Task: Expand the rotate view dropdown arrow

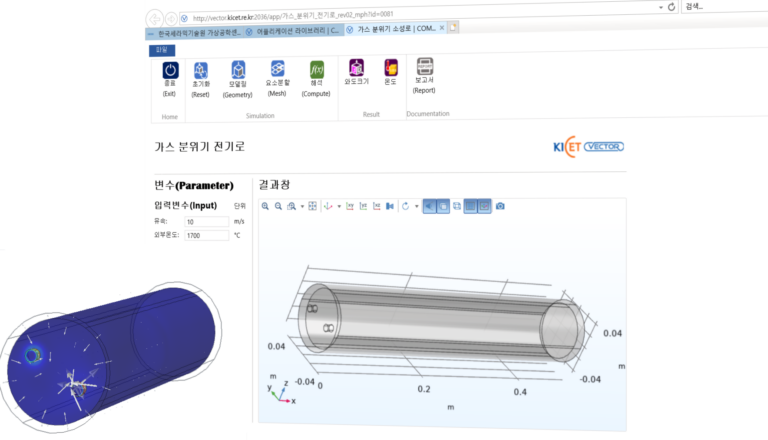Action: pos(414,207)
